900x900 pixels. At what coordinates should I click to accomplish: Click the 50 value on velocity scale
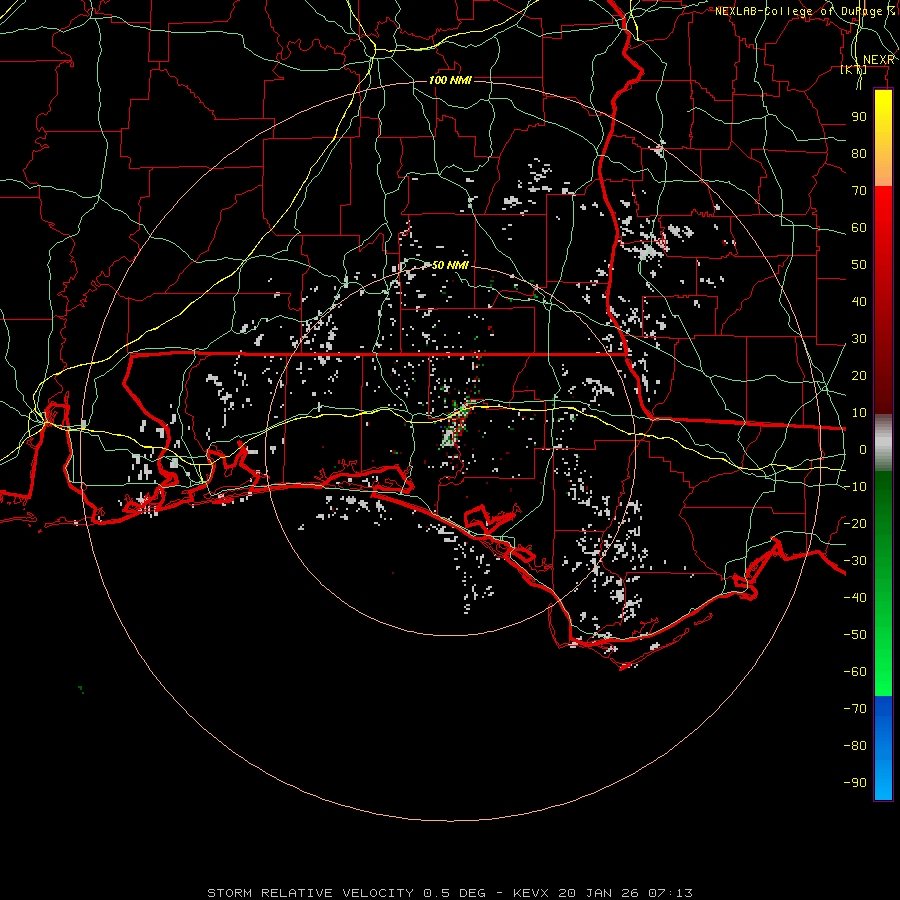859,265
